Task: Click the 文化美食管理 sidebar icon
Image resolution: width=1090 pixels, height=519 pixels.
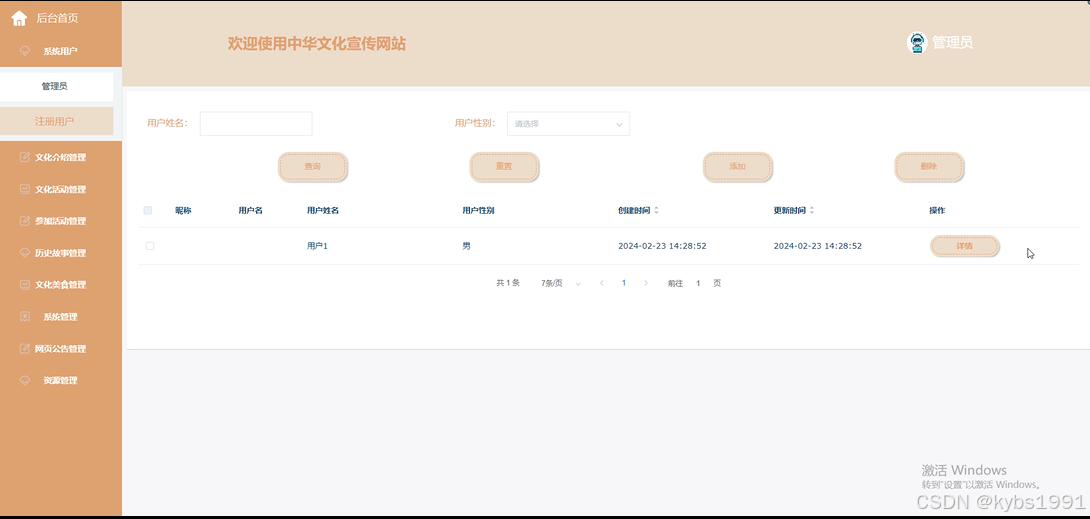Action: [25, 284]
